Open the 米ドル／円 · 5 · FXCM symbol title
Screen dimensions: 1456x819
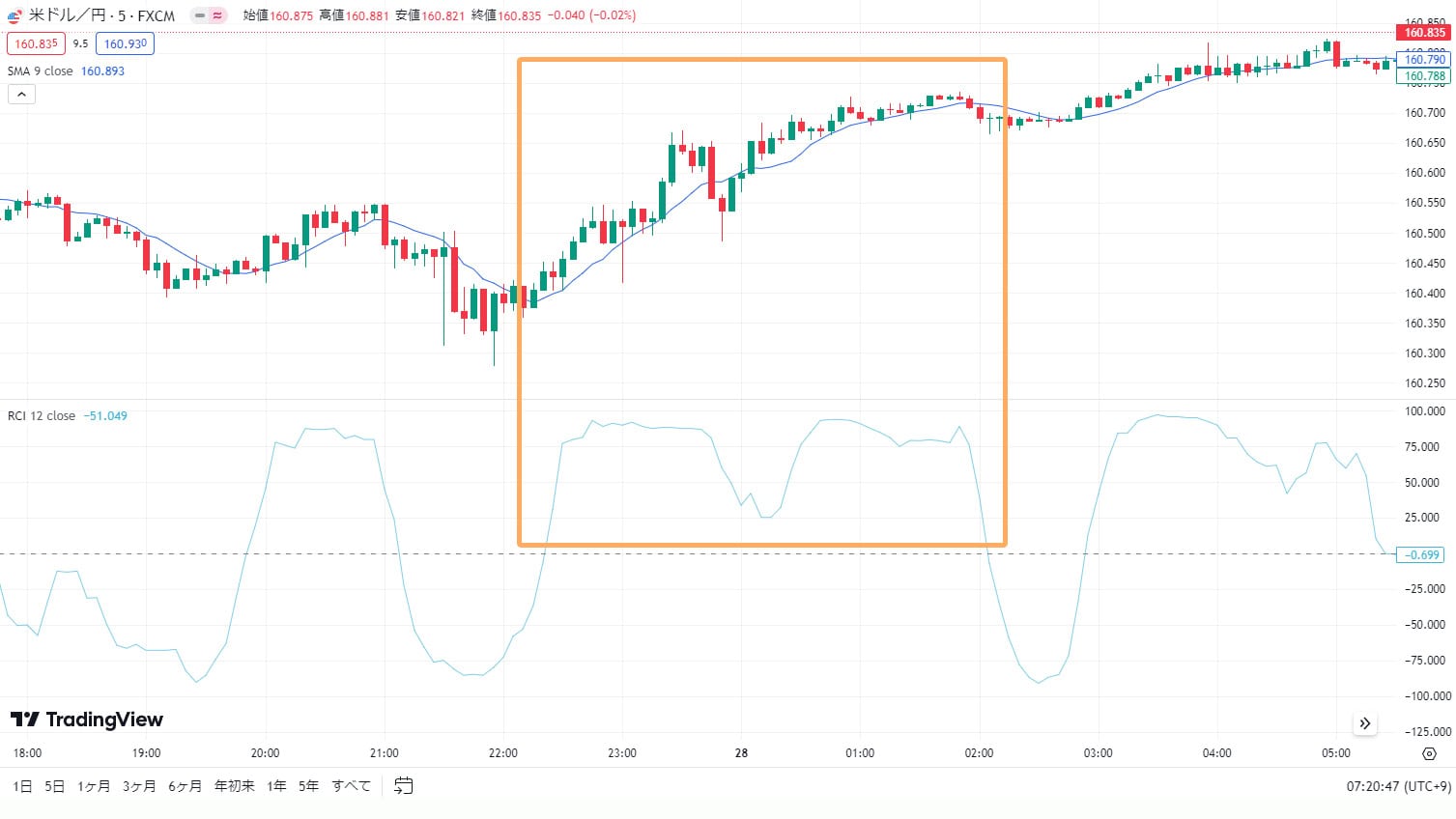pyautogui.click(x=101, y=15)
